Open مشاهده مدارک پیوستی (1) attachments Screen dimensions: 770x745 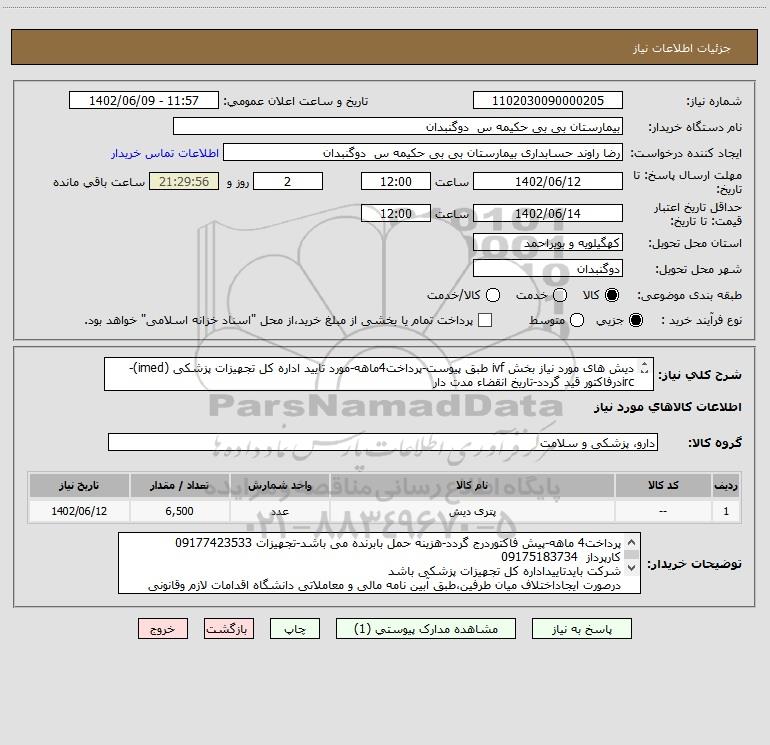click(426, 629)
